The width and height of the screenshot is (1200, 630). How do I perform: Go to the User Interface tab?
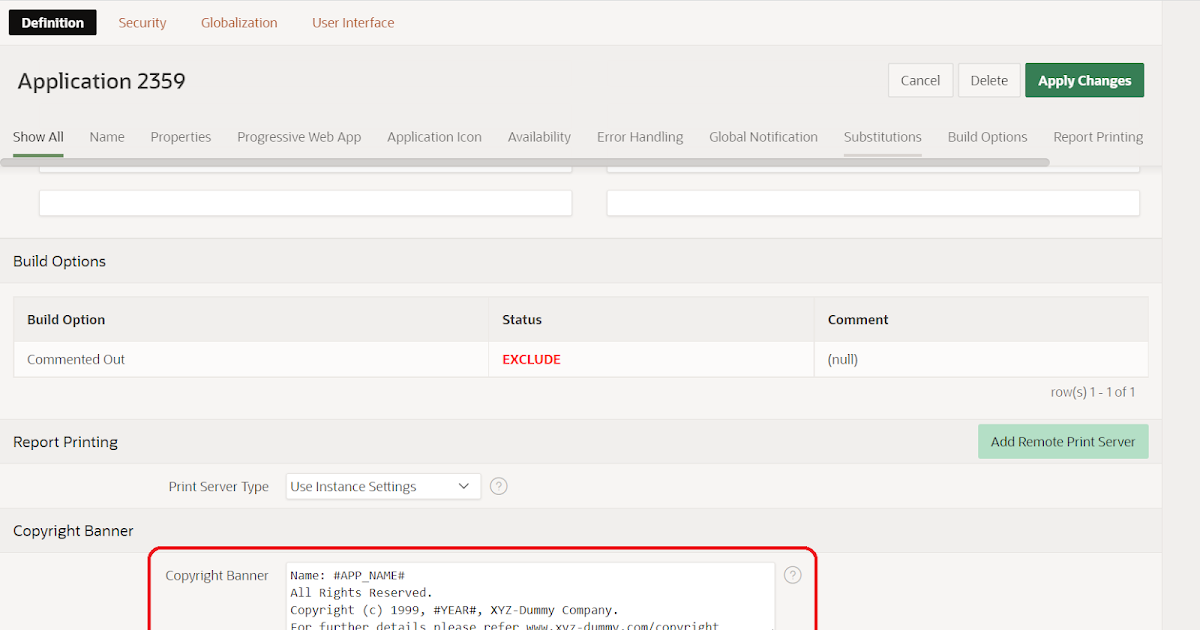tap(353, 22)
